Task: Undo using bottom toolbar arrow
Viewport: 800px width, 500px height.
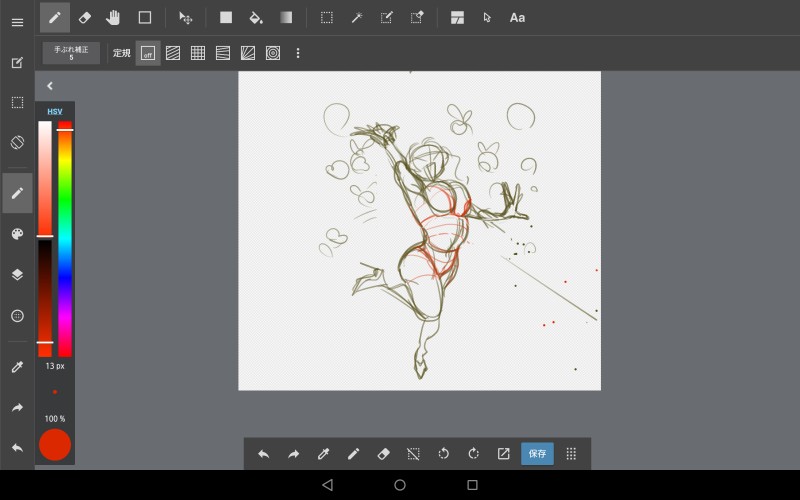Action: tap(263, 454)
